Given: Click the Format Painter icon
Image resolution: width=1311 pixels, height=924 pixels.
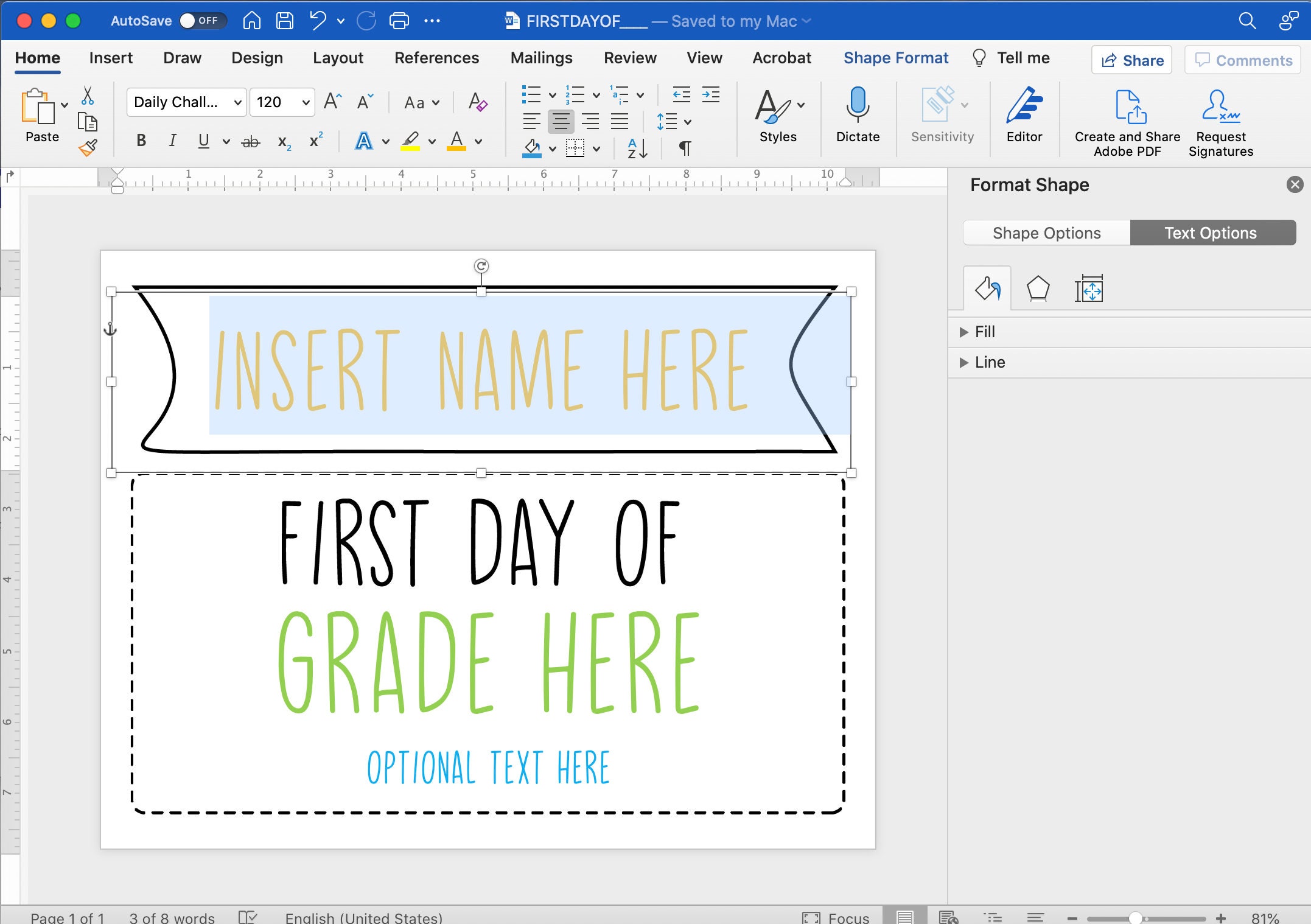Looking at the screenshot, I should (88, 148).
